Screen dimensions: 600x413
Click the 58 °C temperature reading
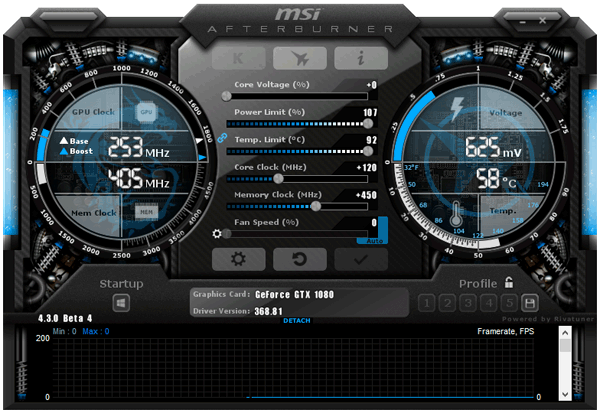496,179
